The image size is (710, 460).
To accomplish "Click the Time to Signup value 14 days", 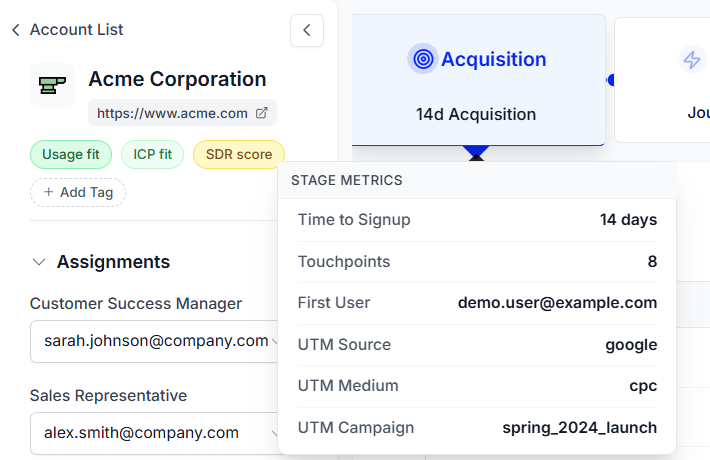I will (x=628, y=220).
